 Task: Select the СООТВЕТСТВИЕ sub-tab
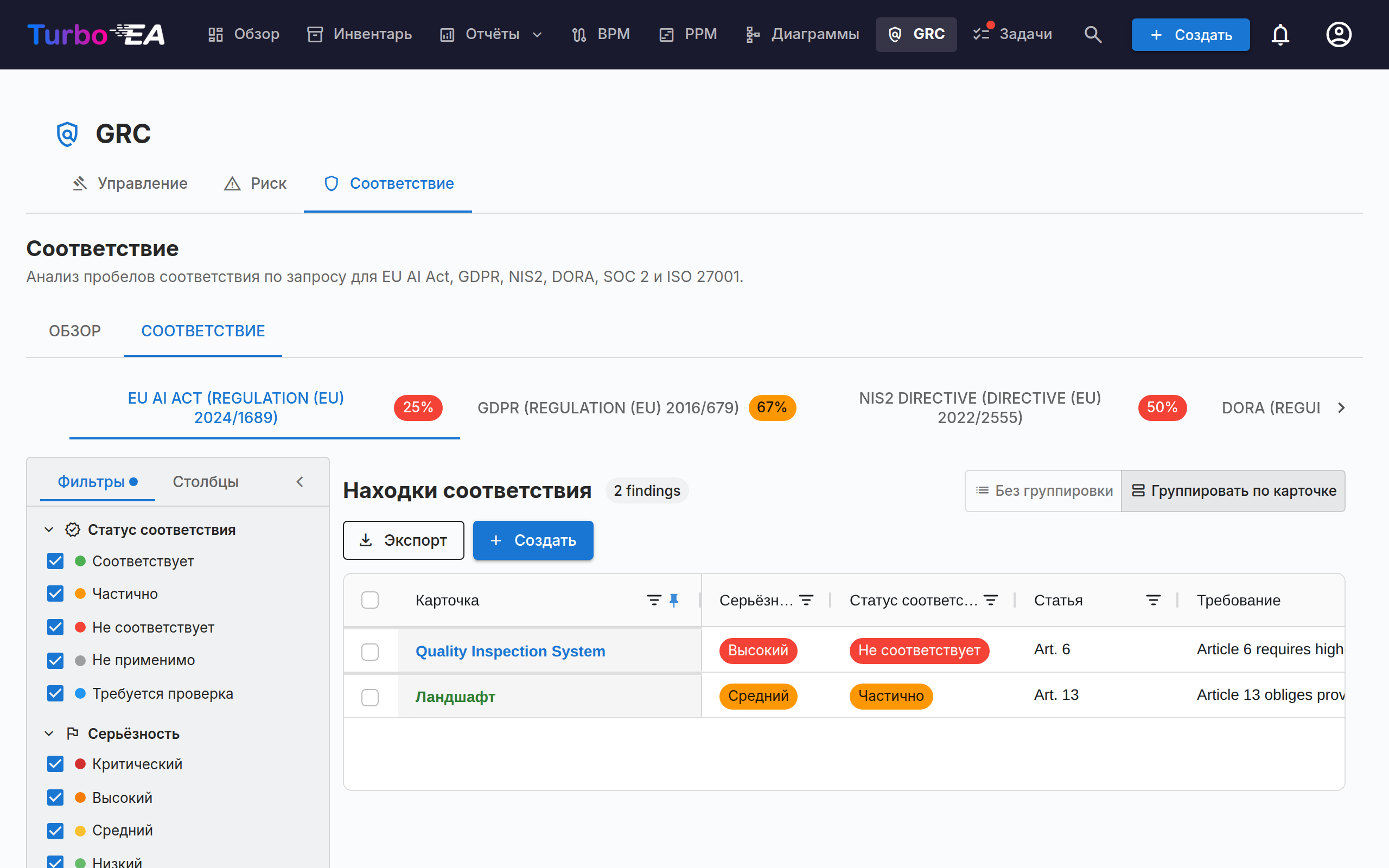(202, 331)
